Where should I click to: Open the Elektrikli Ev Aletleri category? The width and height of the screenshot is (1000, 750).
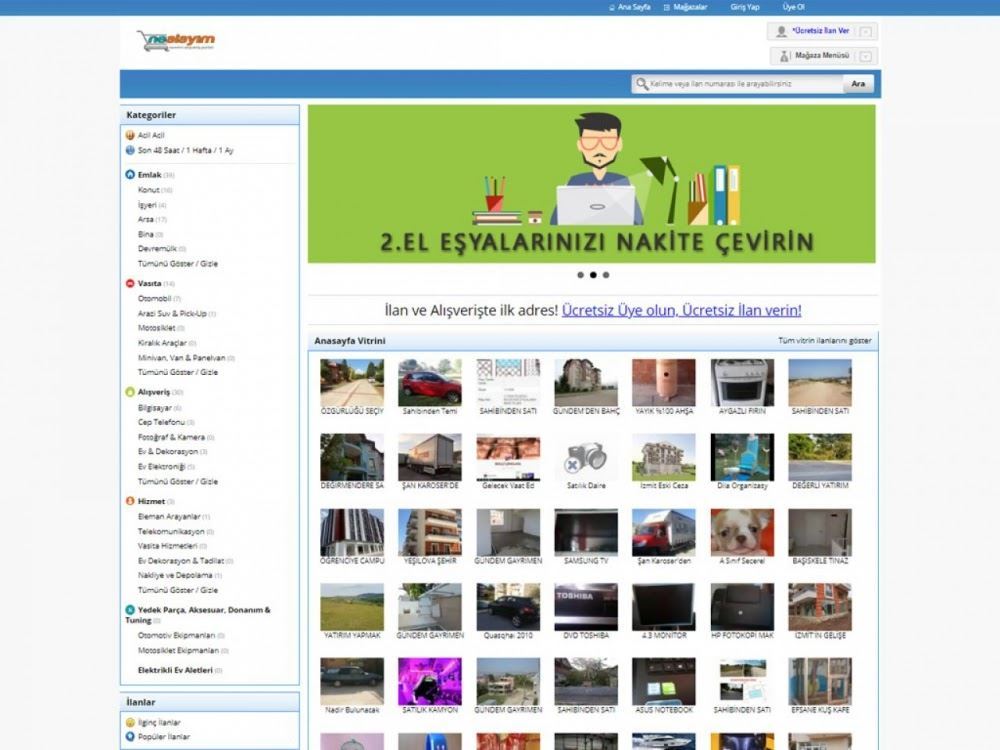[175, 670]
